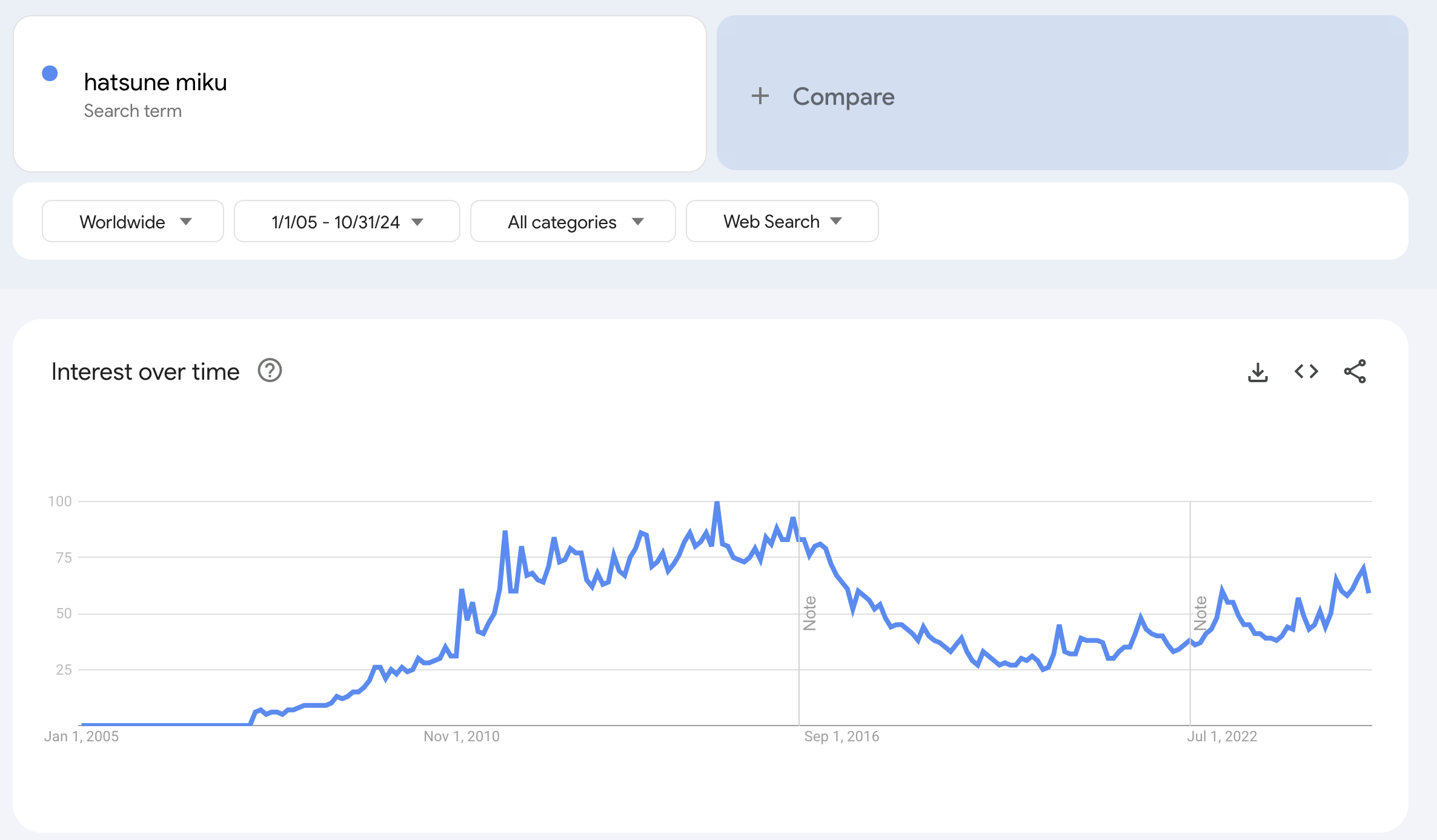The image size is (1437, 840).
Task: Click the Jan 1, 2005 axis label
Action: click(x=81, y=736)
